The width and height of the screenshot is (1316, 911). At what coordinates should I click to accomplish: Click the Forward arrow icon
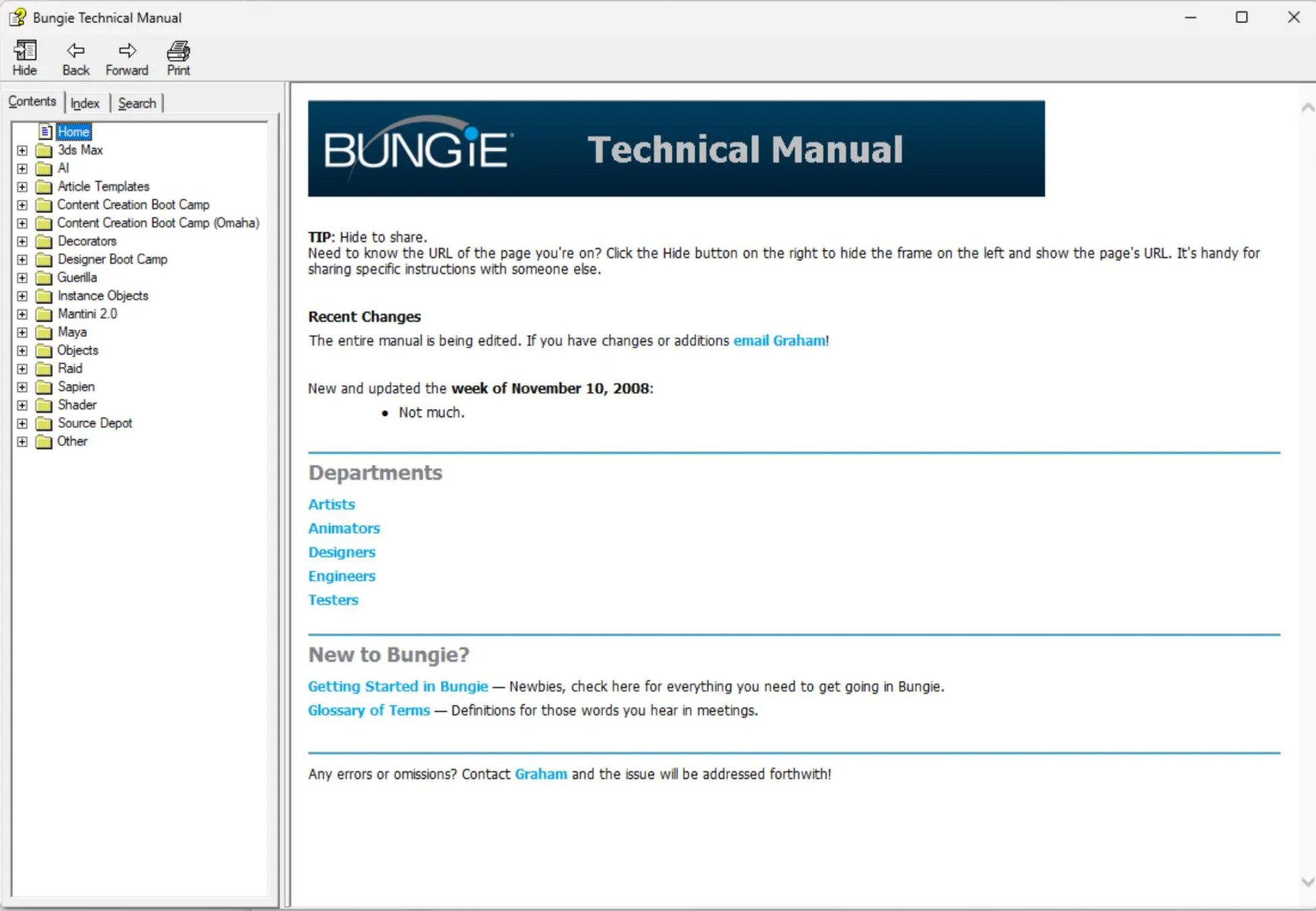127,51
